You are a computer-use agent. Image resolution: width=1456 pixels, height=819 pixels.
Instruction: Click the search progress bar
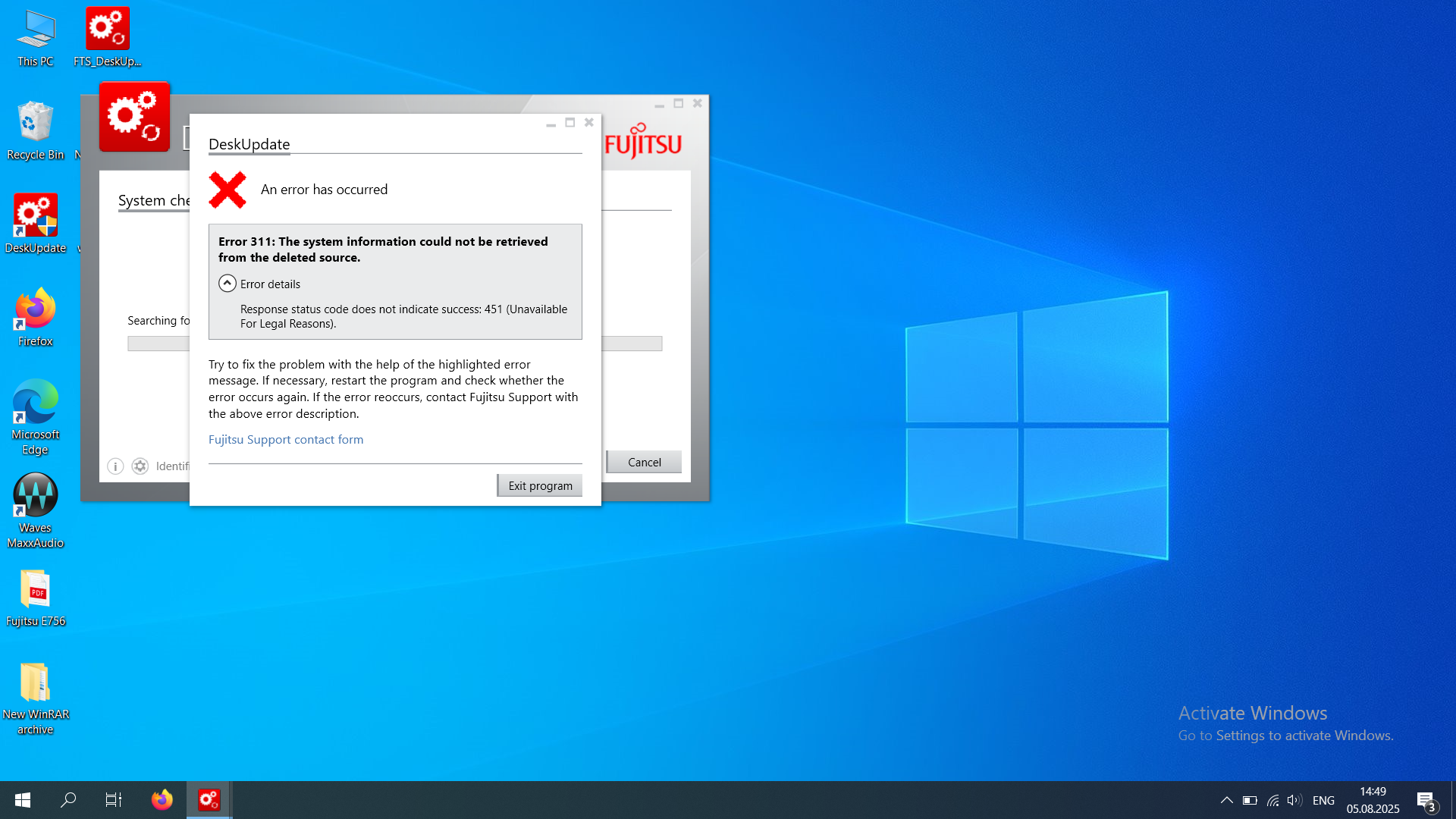(x=394, y=344)
